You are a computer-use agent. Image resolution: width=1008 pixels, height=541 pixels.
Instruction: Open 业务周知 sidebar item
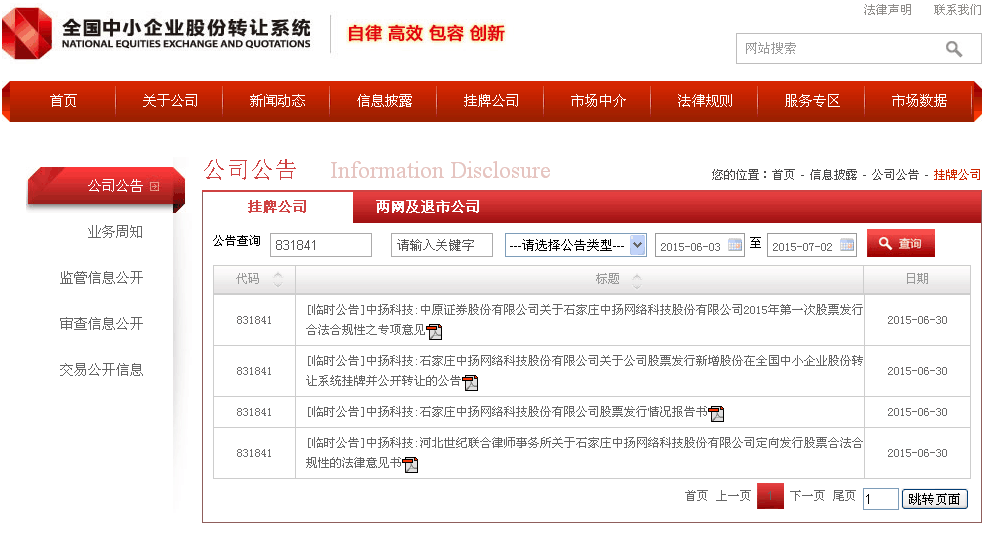coord(115,232)
